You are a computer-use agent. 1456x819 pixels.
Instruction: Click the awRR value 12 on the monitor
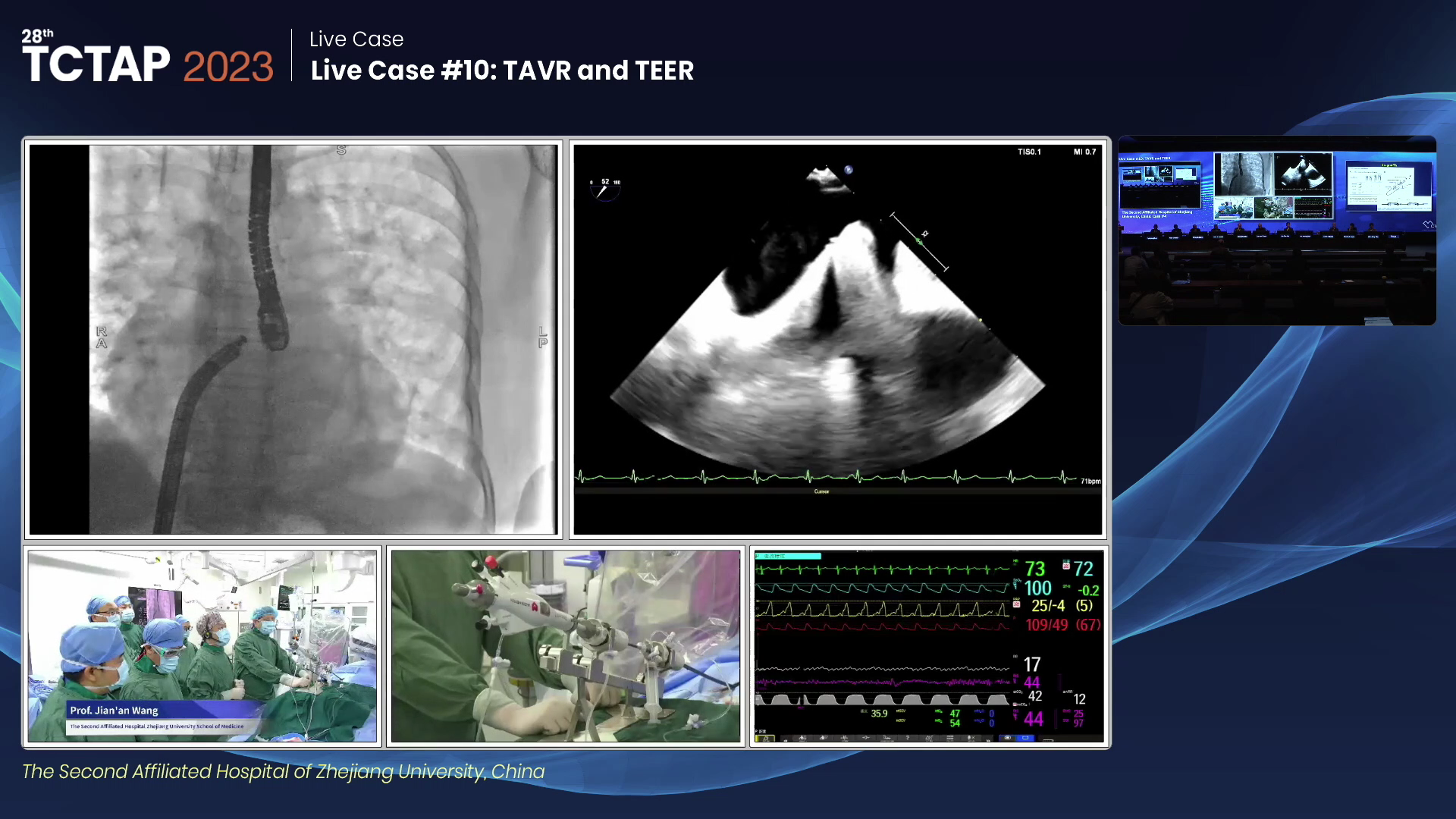[1080, 699]
